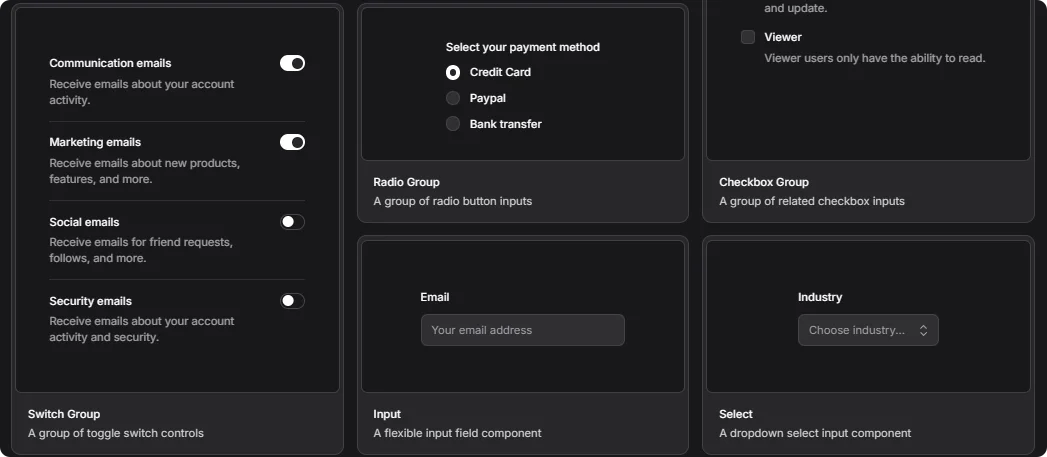The image size is (1047, 457).
Task: Click the 'A group of toggle switch controls' description
Action: pyautogui.click(x=116, y=433)
